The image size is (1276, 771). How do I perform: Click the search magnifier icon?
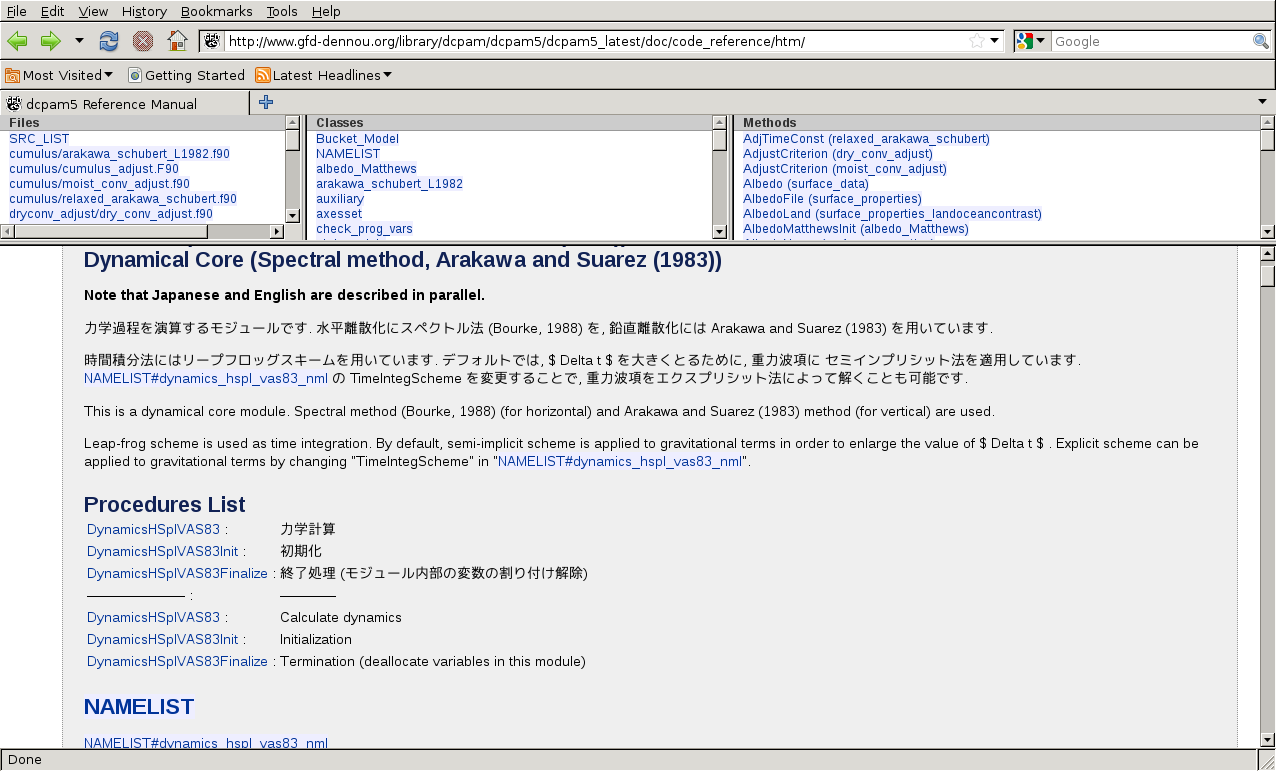pyautogui.click(x=1260, y=41)
